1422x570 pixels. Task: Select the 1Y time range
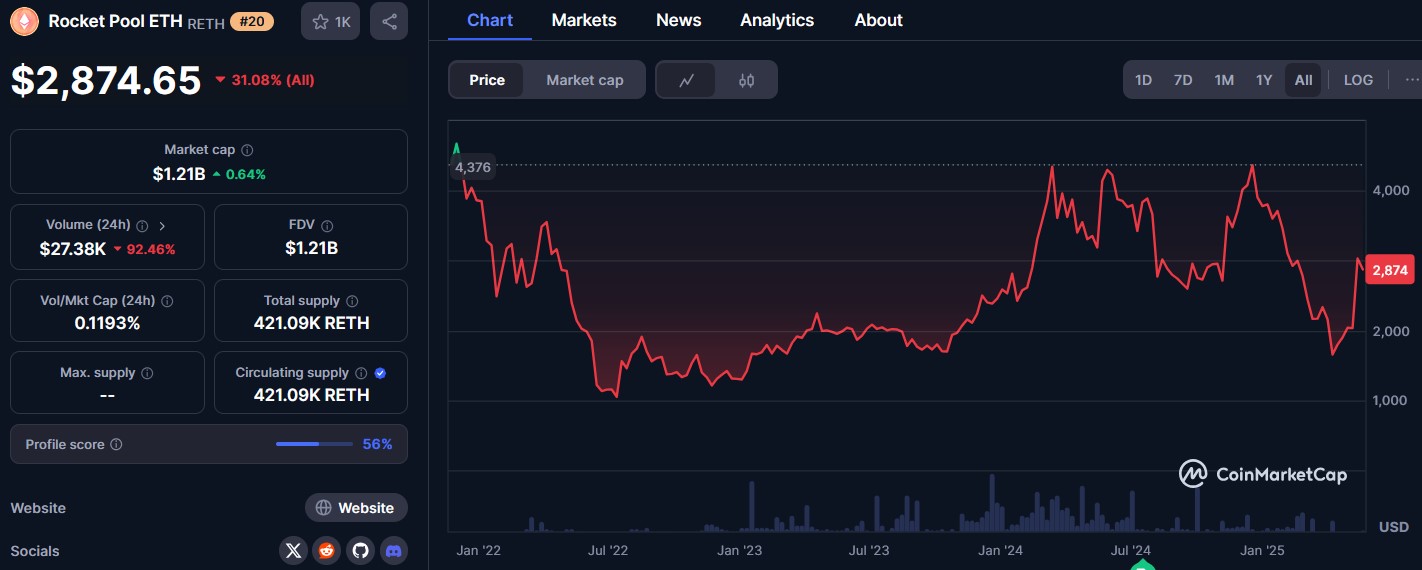[1264, 80]
